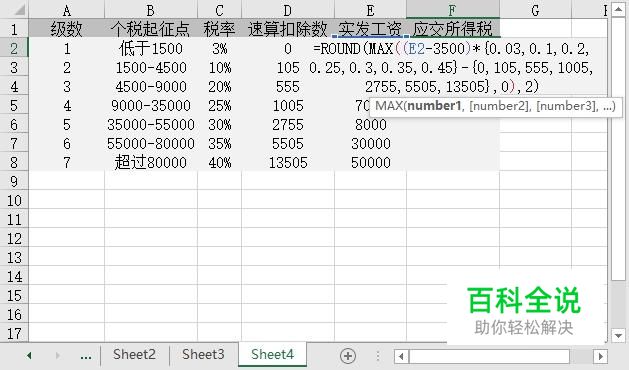The image size is (629, 370).
Task: Select row 8 header
Action: (x=14, y=162)
